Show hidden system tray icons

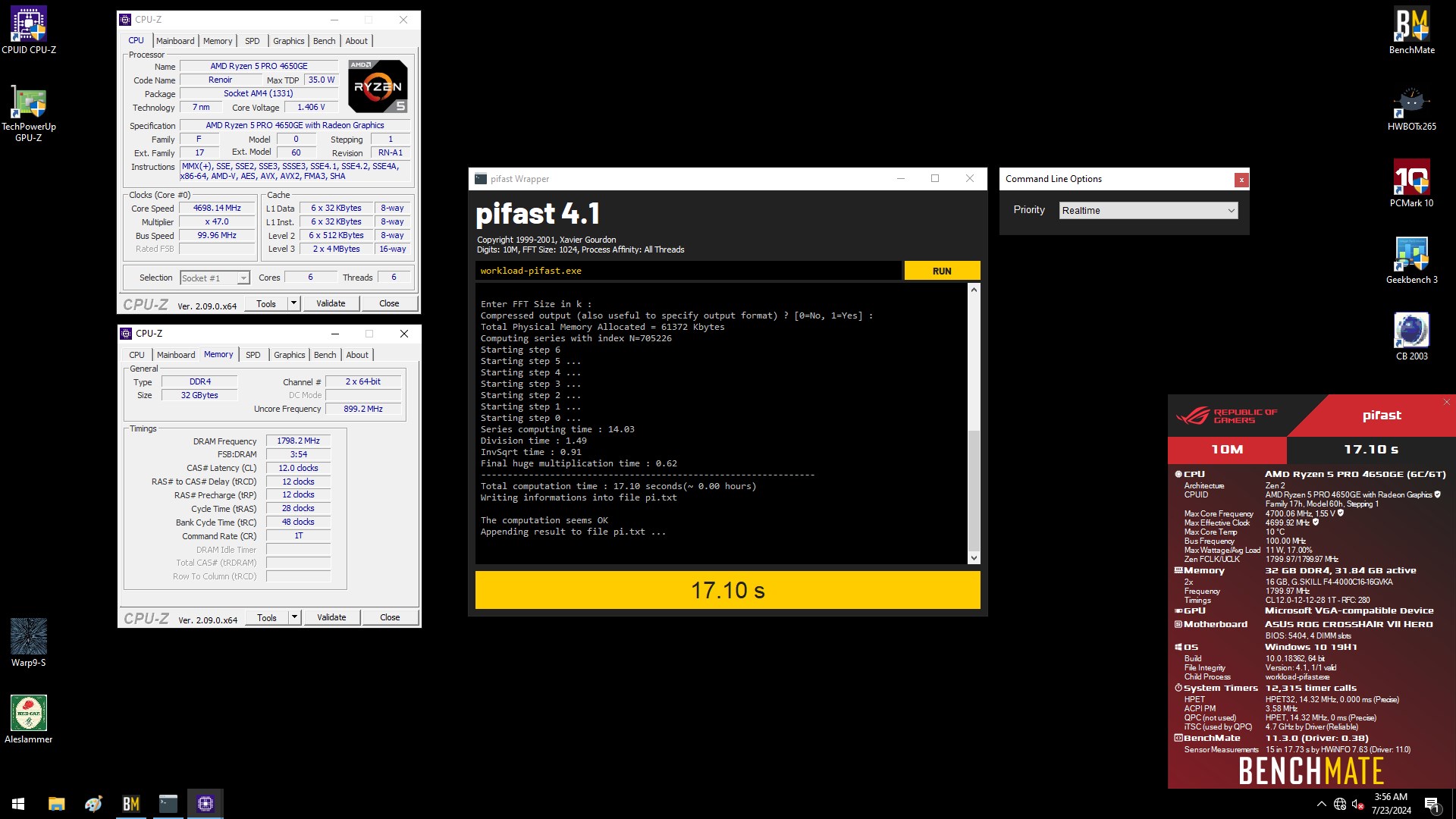coord(1322,804)
